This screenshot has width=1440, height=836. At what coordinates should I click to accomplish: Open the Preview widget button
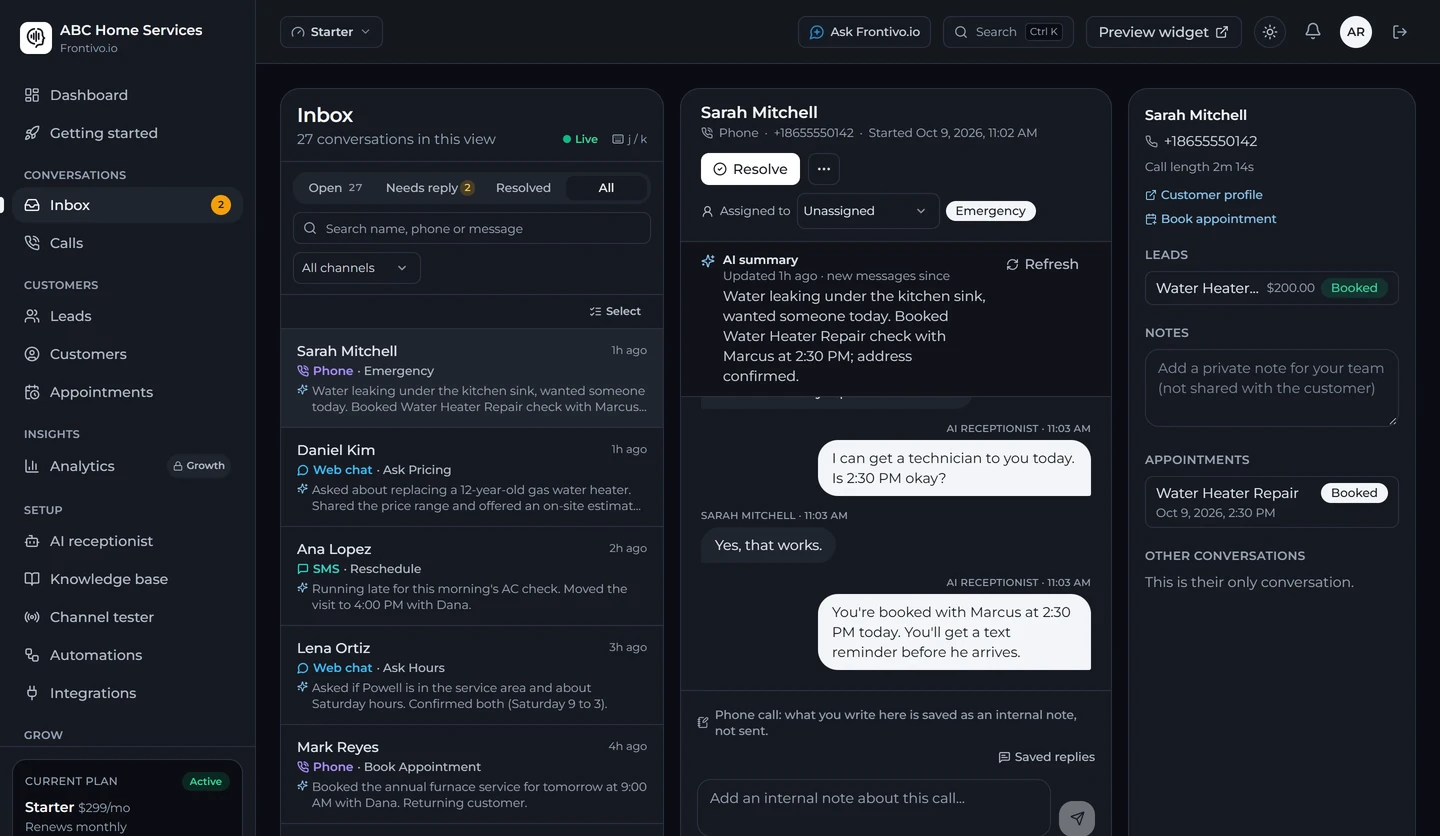(1163, 32)
